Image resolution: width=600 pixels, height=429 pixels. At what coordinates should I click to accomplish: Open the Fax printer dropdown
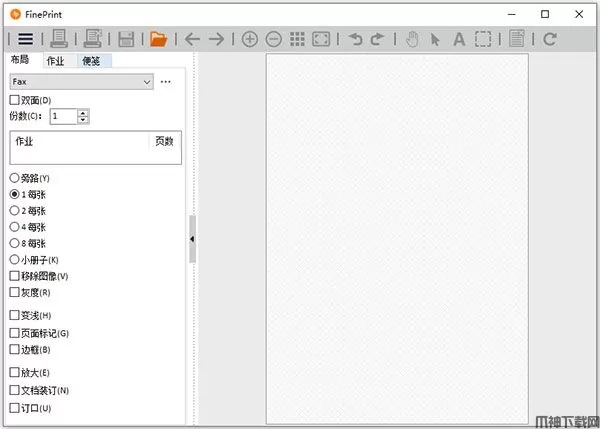point(82,82)
